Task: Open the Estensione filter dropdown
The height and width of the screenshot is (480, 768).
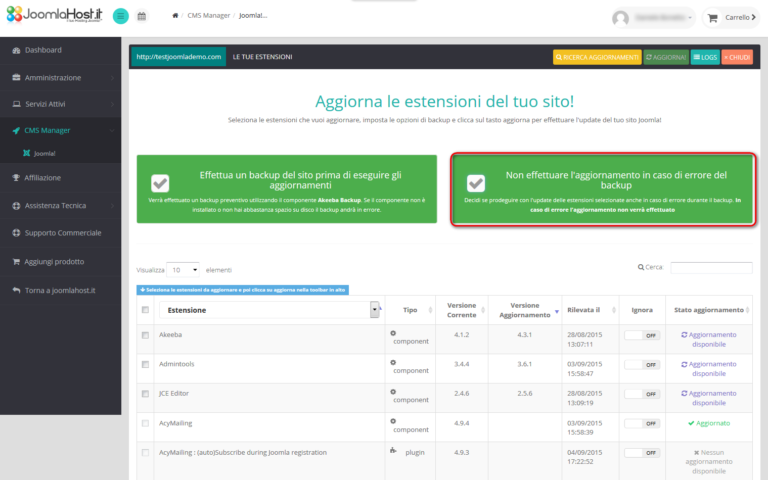Action: point(375,310)
